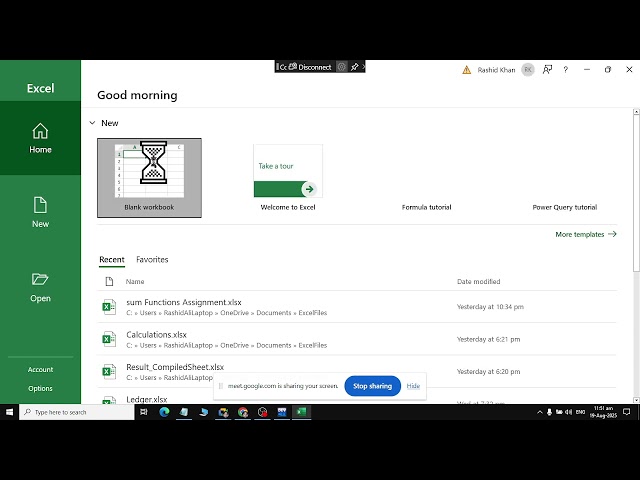The height and width of the screenshot is (480, 640).
Task: Switch to the Recent tab
Action: (x=112, y=260)
